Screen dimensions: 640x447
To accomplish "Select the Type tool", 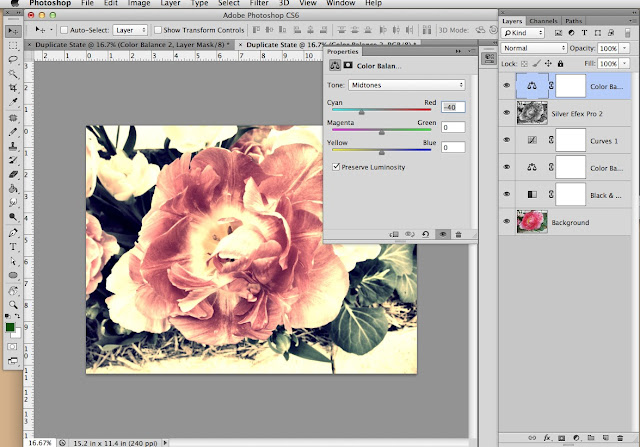I will (12, 245).
